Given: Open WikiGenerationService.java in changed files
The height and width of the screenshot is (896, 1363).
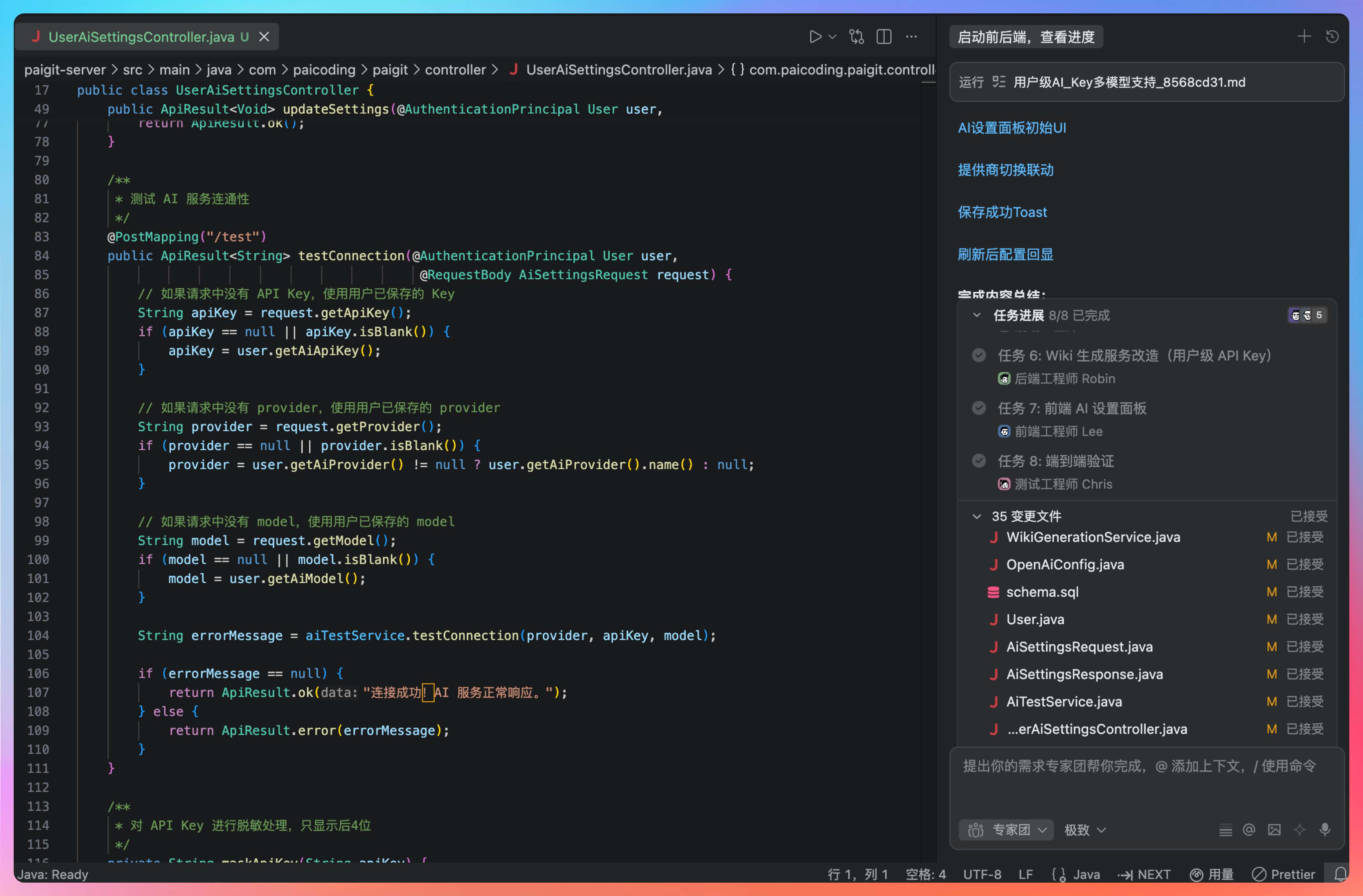Looking at the screenshot, I should point(1093,538).
